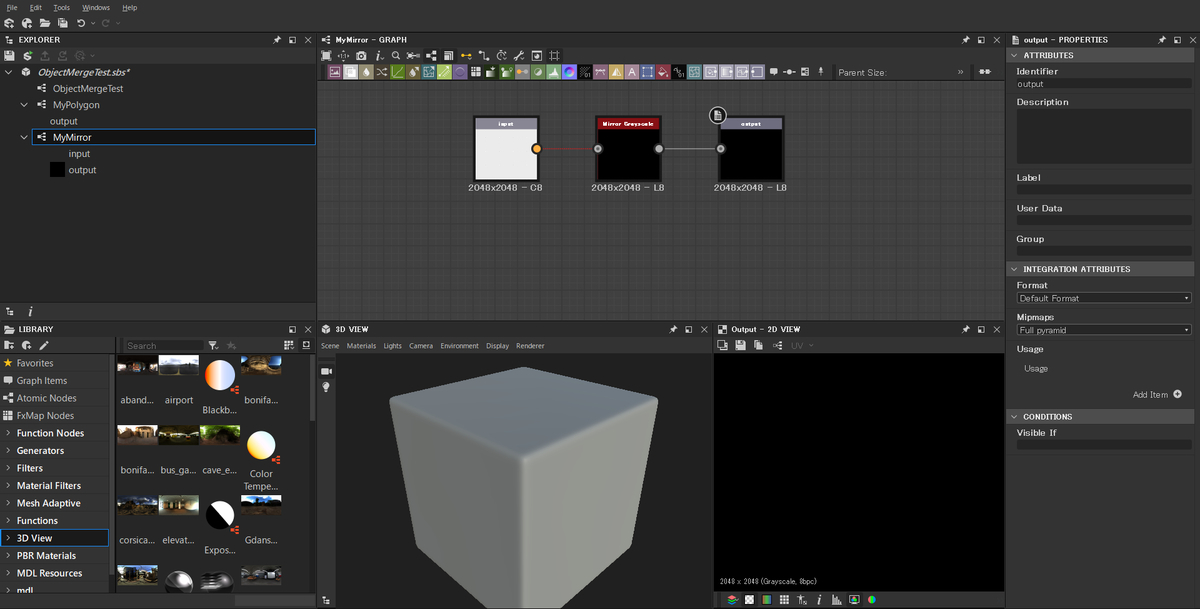
Task: Pin the 3D View panel
Action: tap(673, 329)
